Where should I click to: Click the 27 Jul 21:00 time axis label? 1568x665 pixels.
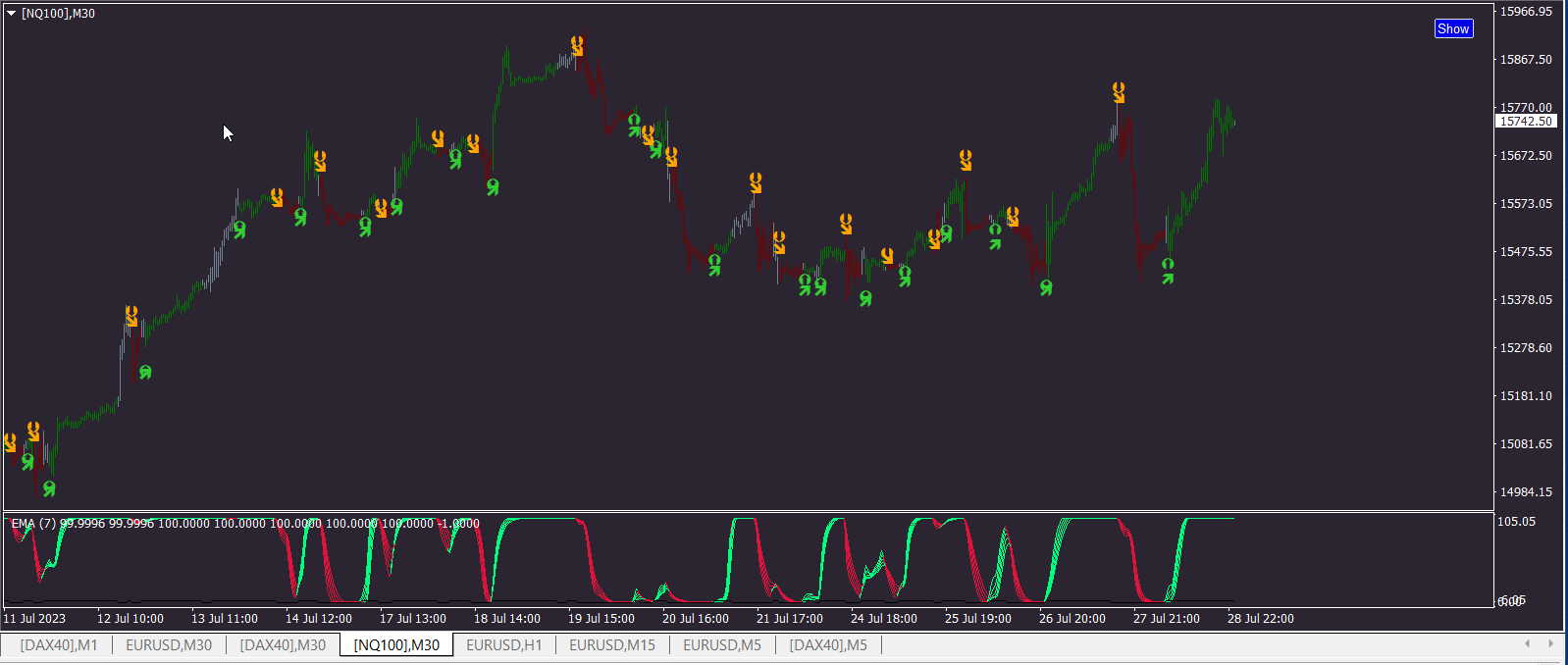pos(1167,619)
